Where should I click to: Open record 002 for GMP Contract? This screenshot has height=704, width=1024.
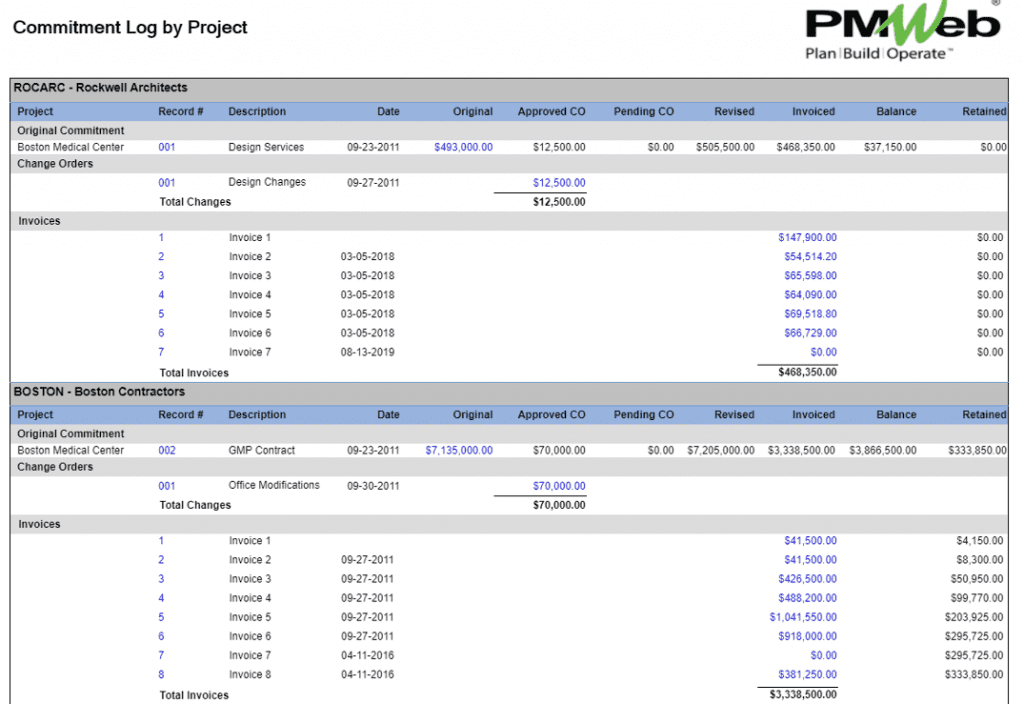click(167, 451)
